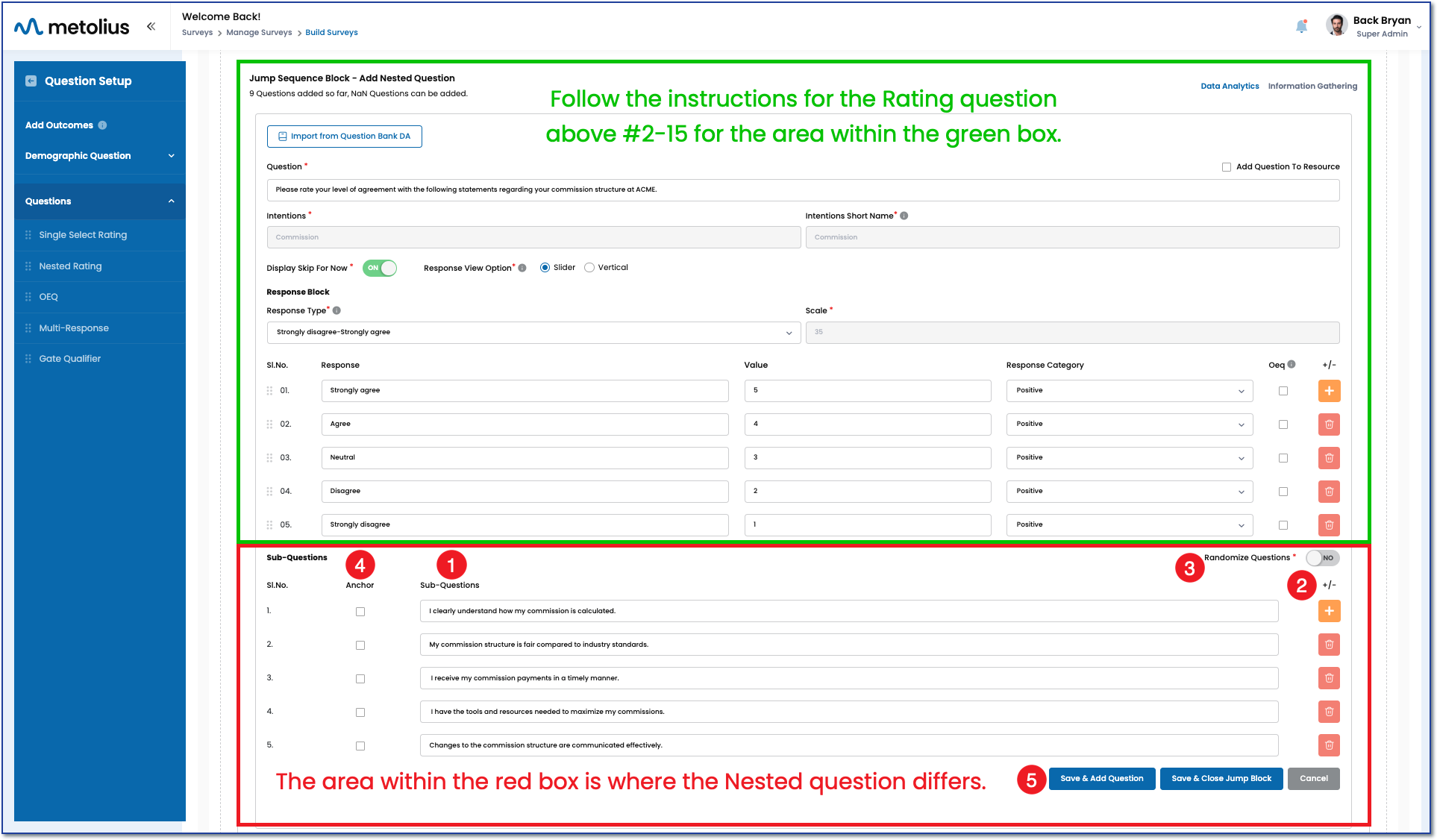Open Response Category dropdown for Neutral row
1437x840 pixels.
(1129, 458)
